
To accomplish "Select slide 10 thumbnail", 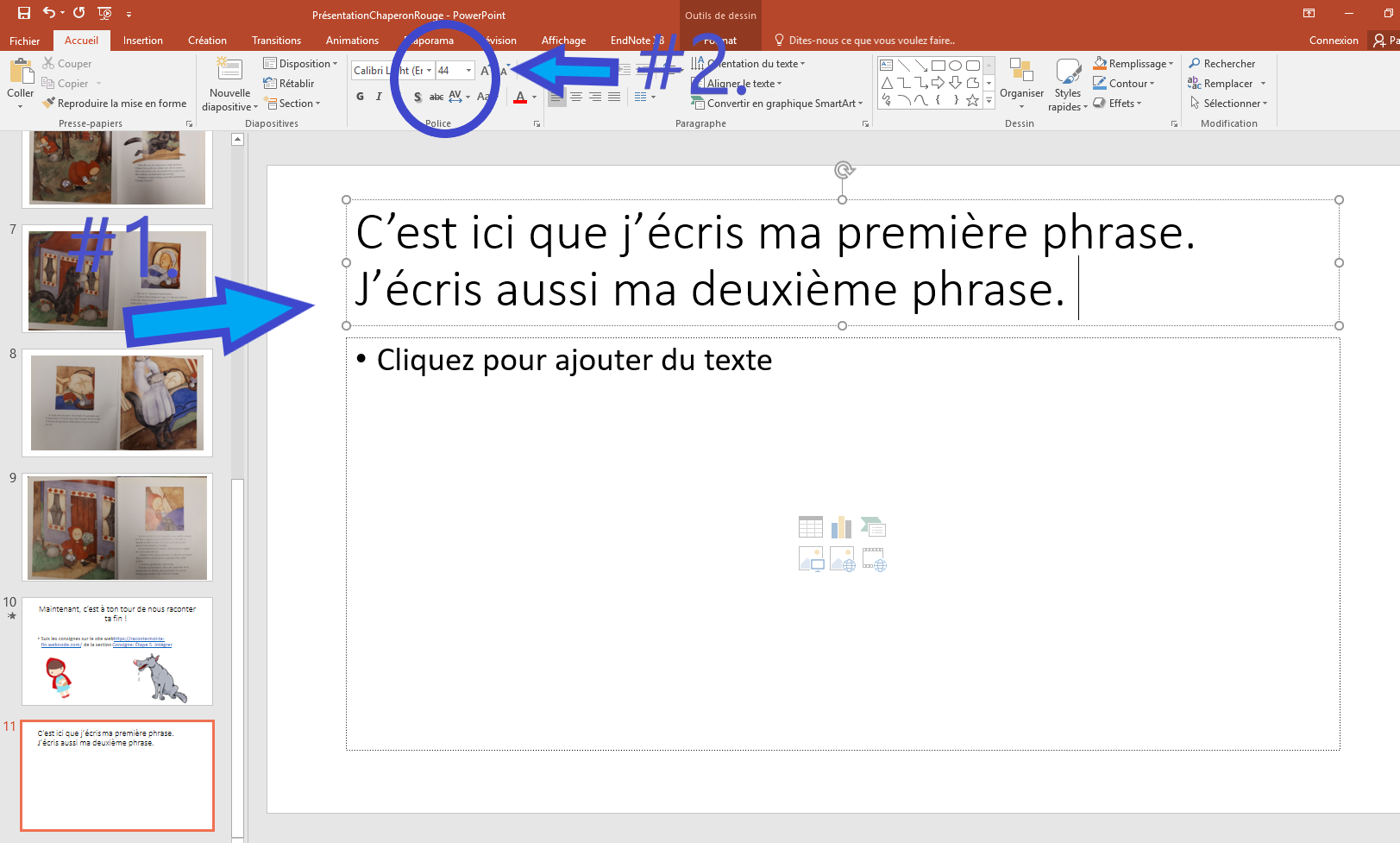I will pos(117,651).
